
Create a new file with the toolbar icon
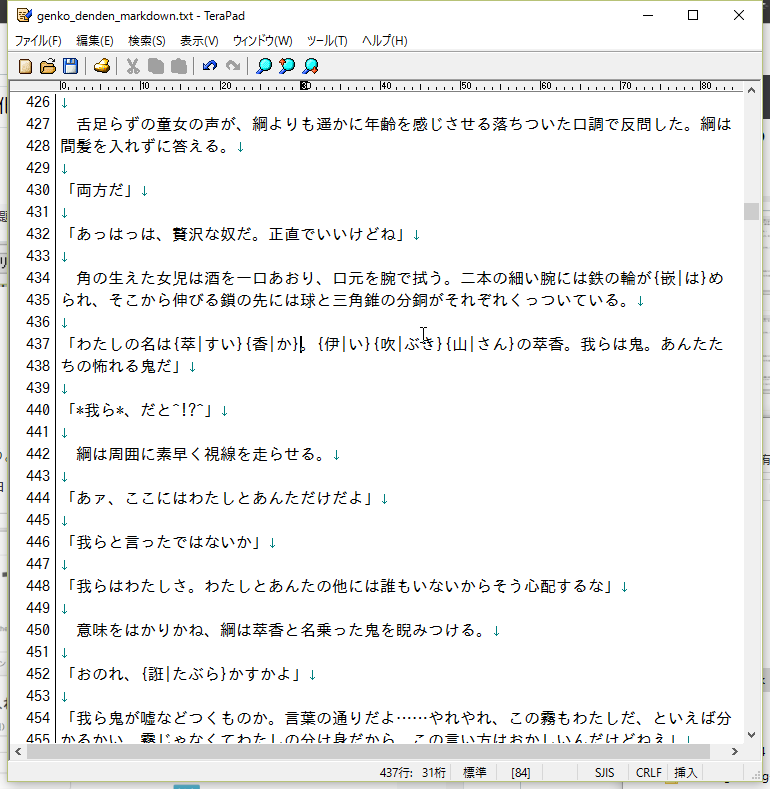25,66
